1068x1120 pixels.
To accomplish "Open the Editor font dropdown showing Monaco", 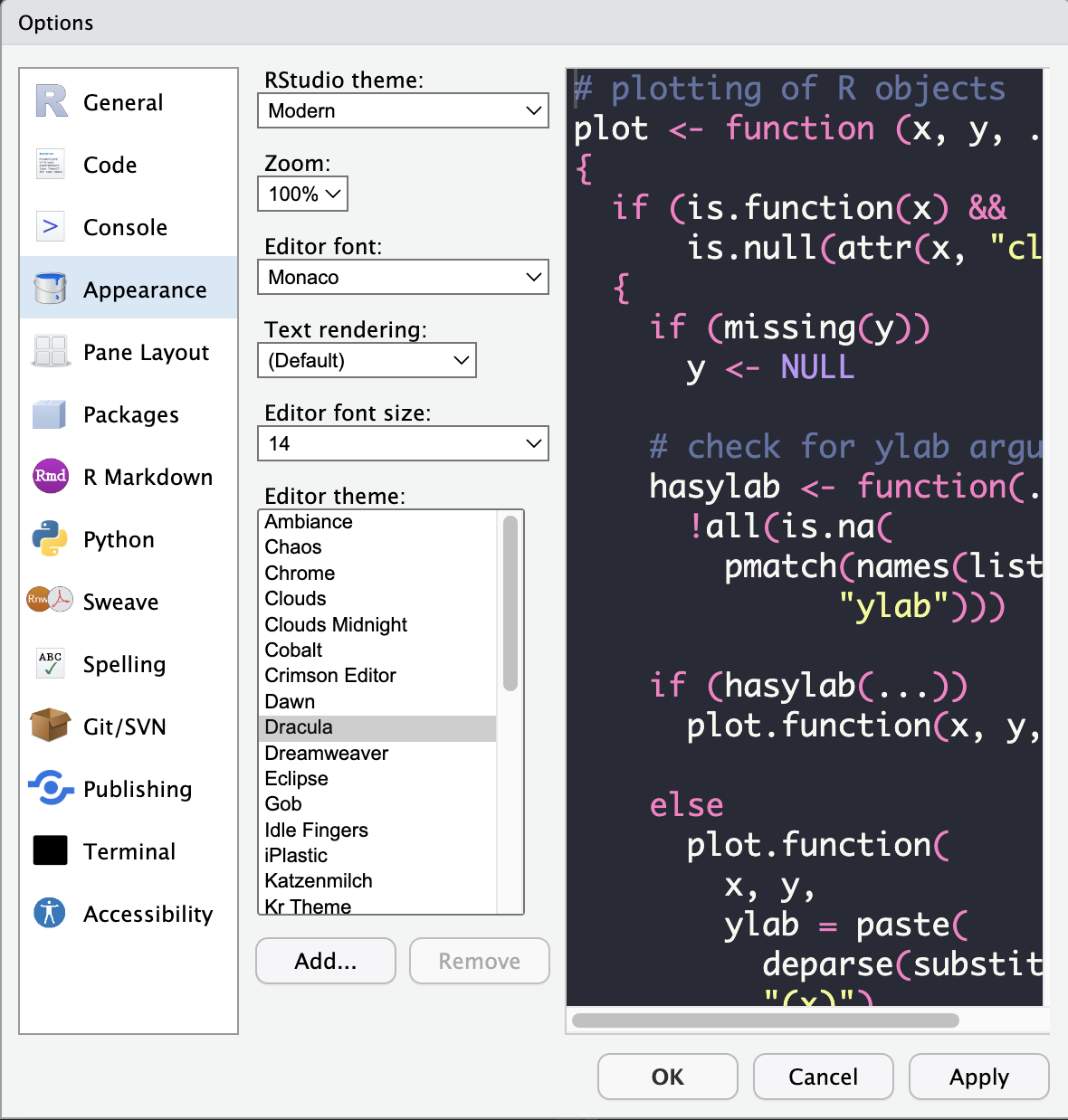I will 403,277.
